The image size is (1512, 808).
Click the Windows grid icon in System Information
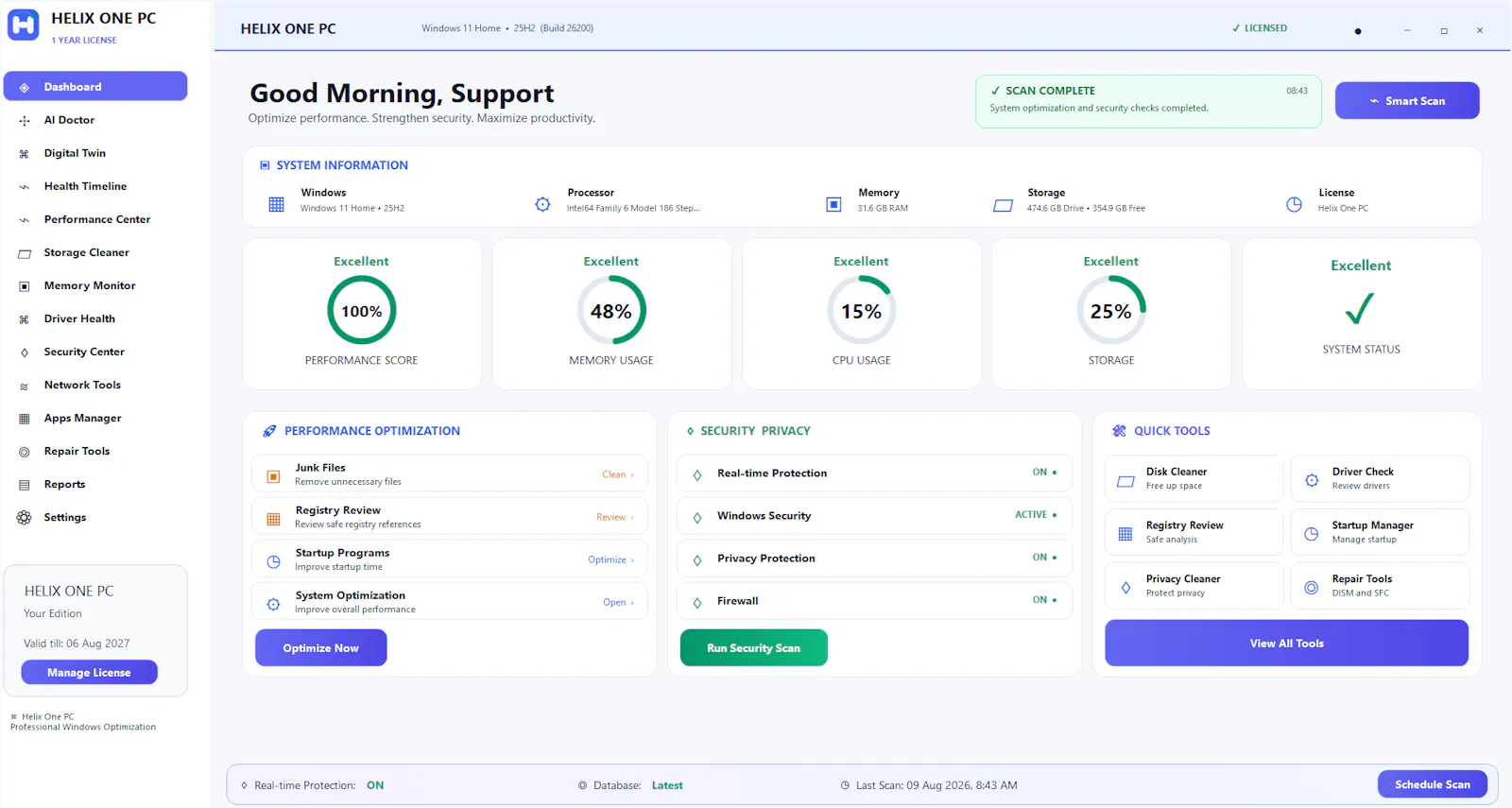click(x=276, y=204)
